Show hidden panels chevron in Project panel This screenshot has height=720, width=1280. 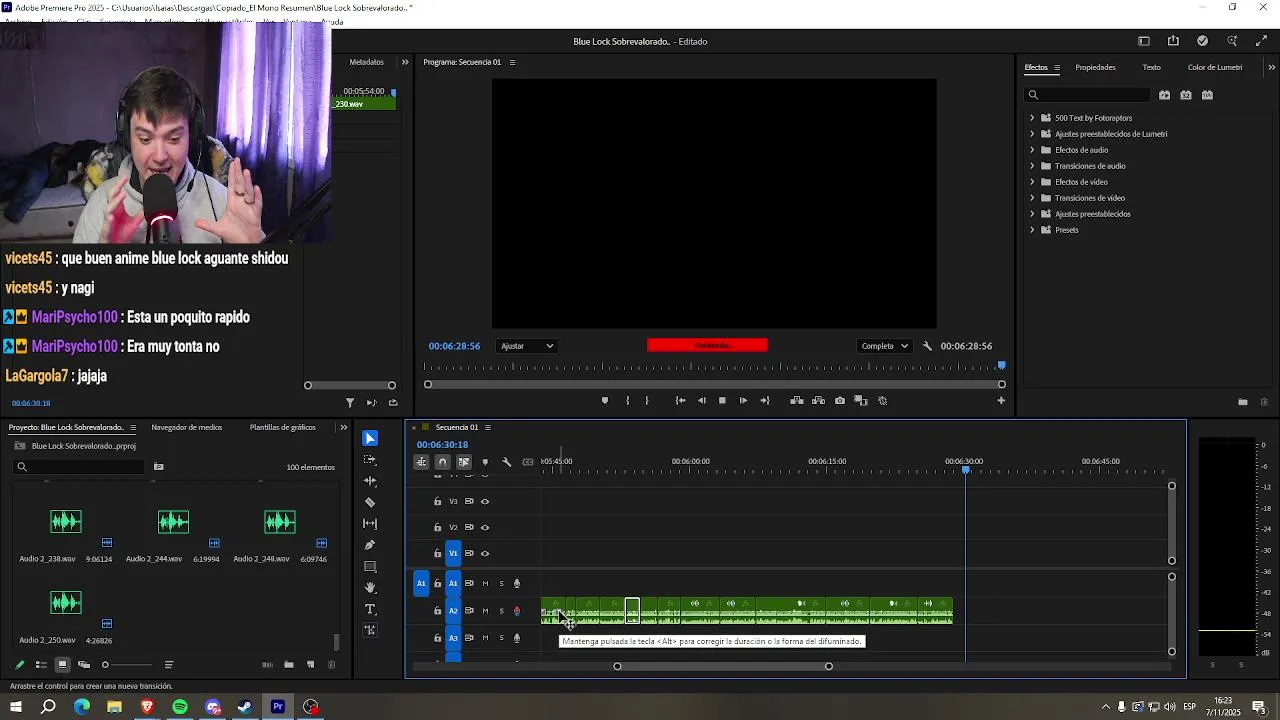coord(343,428)
